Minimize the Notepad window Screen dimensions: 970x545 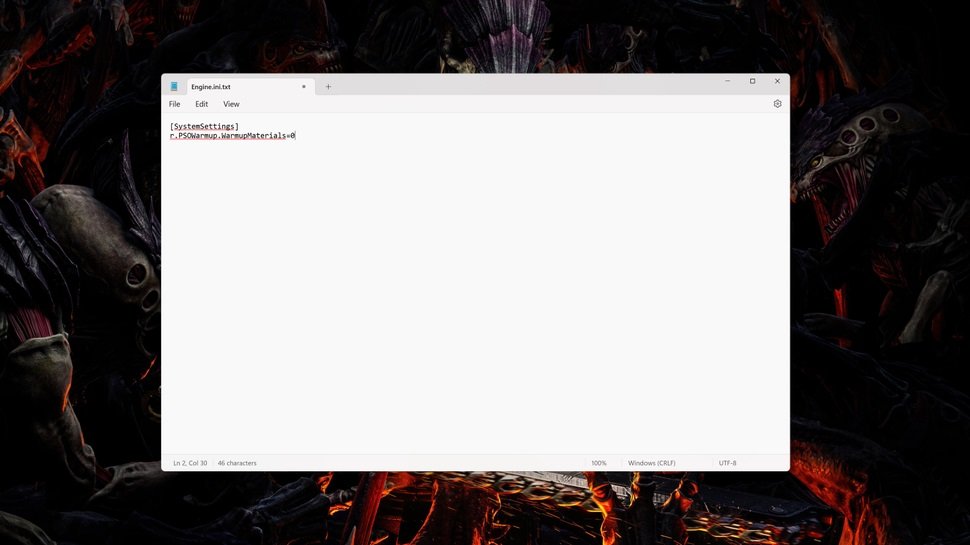(728, 81)
